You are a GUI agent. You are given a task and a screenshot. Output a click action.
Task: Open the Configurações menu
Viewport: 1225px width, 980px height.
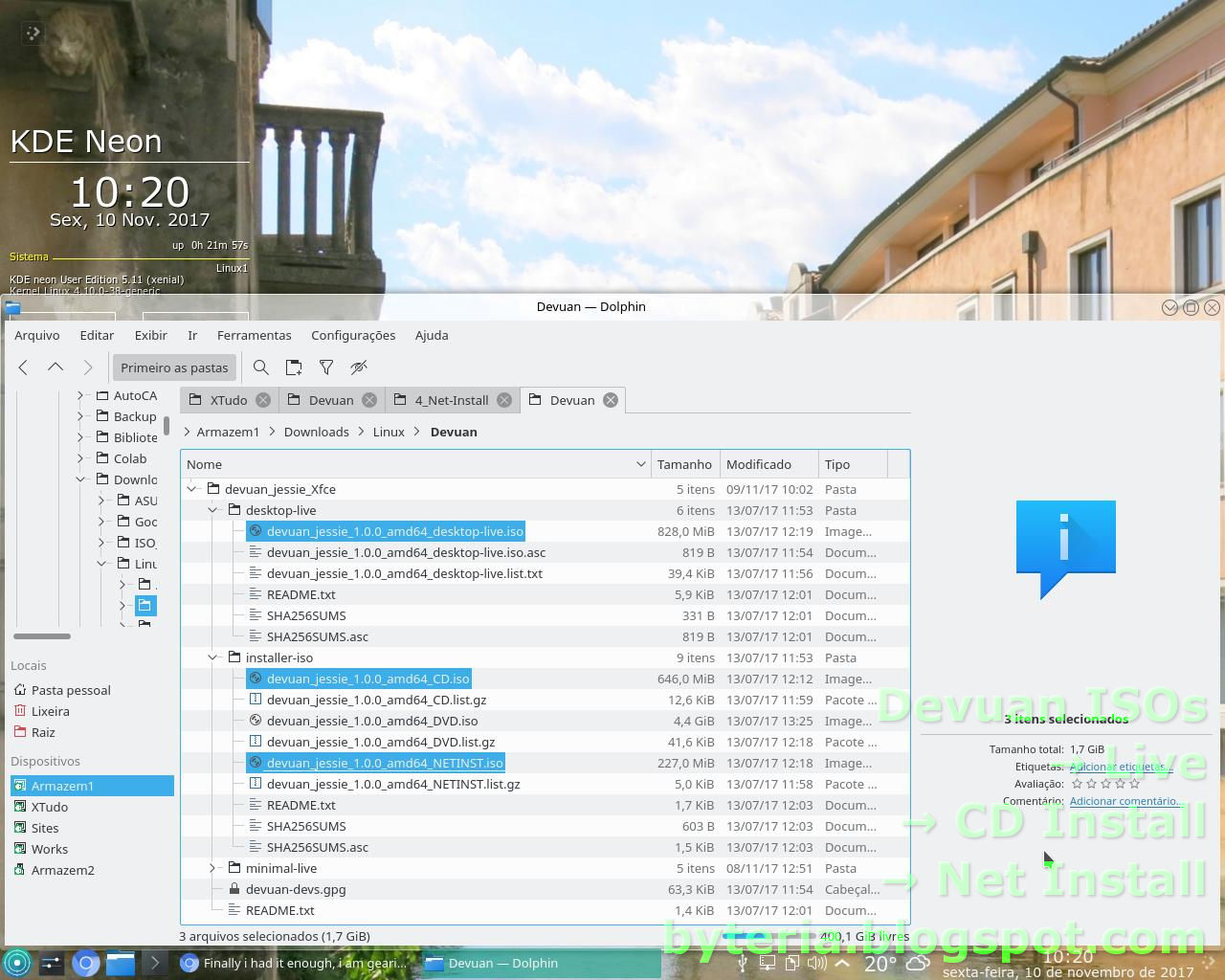pyautogui.click(x=353, y=335)
